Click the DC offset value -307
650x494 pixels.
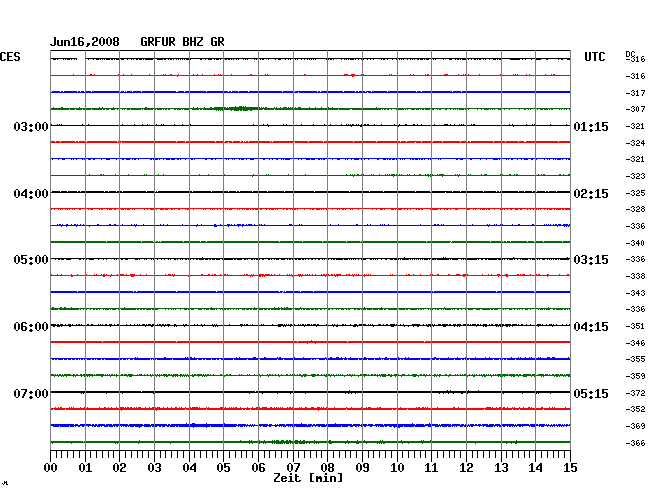635,109
